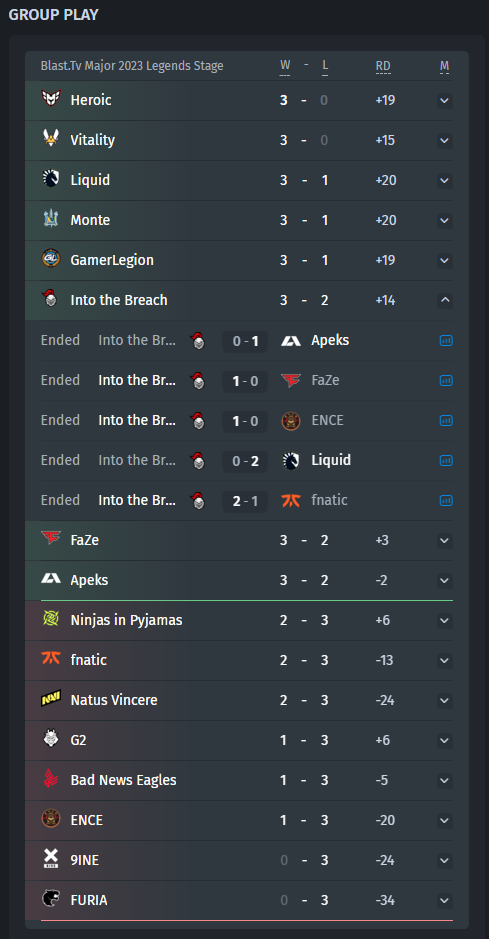Click the Heroic team logo
Screen dimensions: 489x939
coord(51,99)
